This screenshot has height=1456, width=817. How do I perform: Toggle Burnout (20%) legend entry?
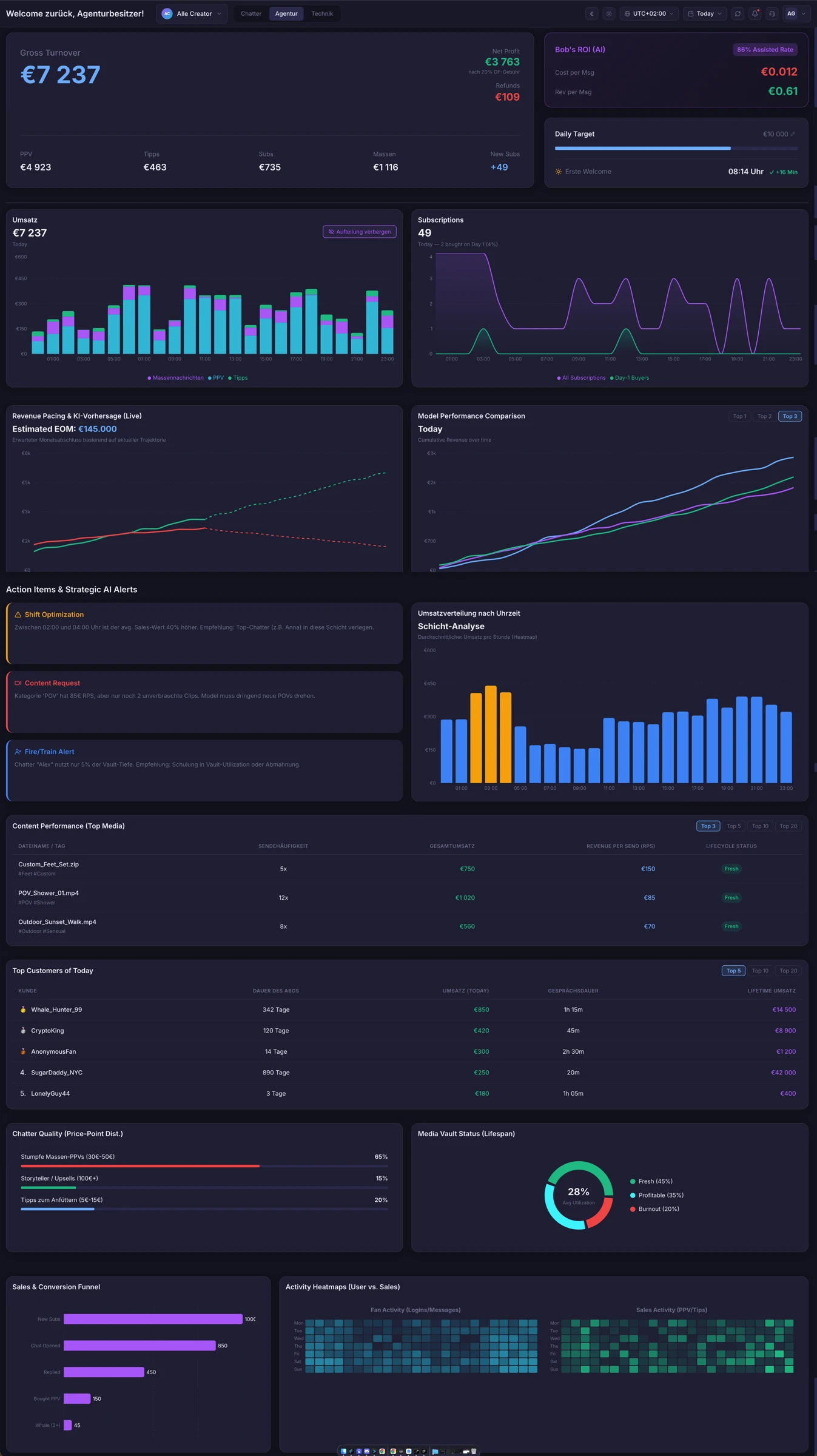click(654, 1209)
